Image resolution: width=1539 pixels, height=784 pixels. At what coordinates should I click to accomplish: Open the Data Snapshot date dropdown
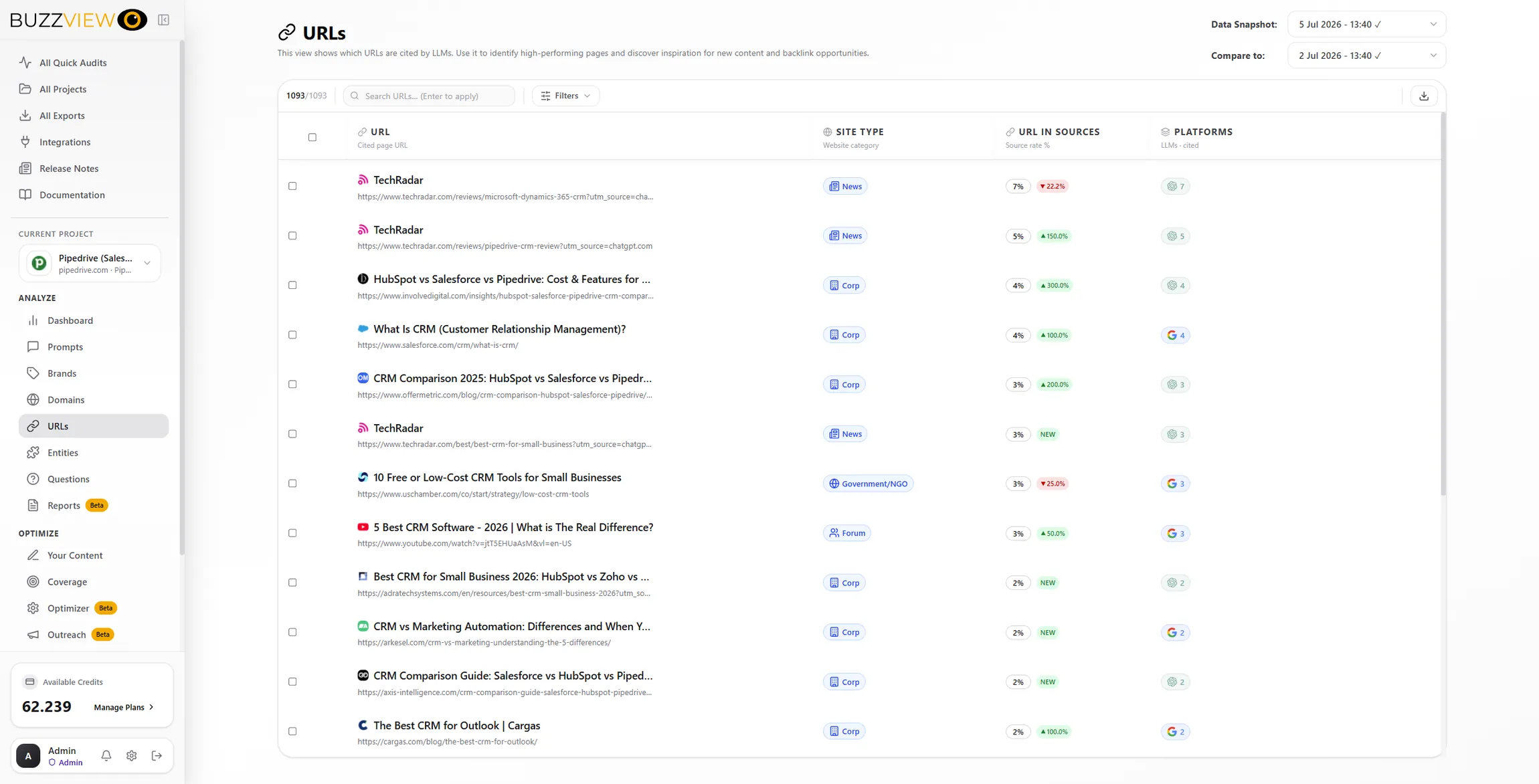1366,24
